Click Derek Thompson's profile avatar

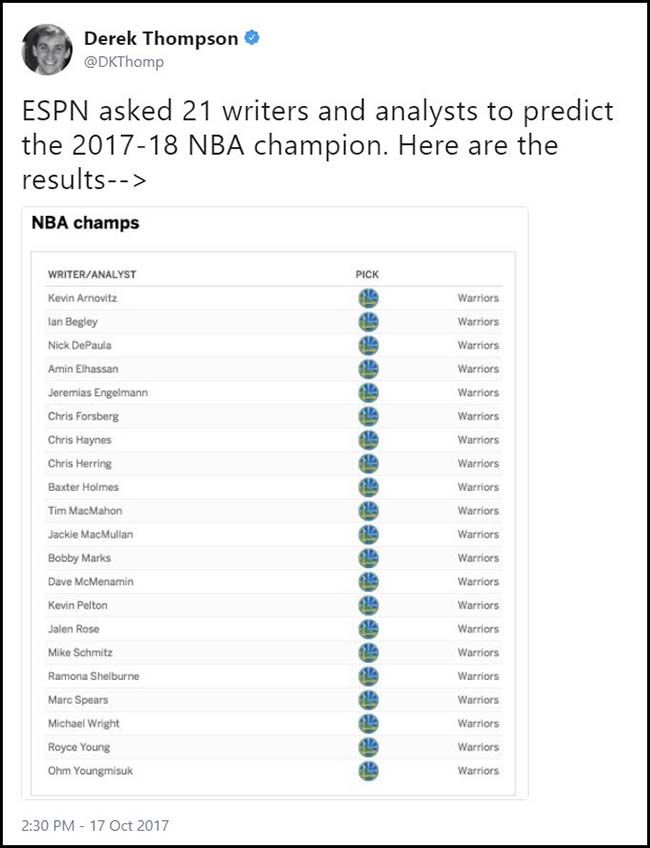(47, 49)
